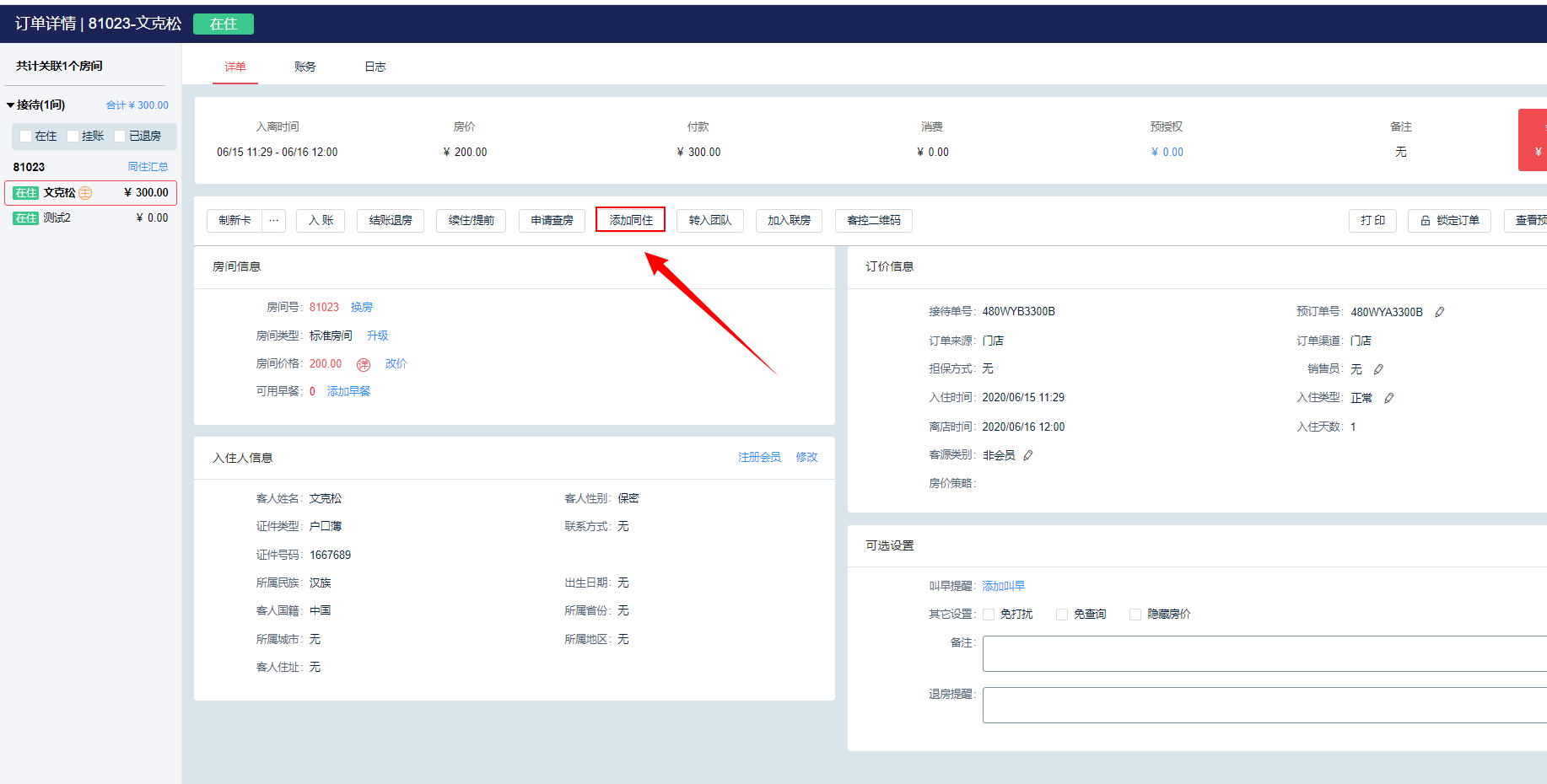
Task: Click the 添加叫早 link
Action: click(x=1004, y=586)
